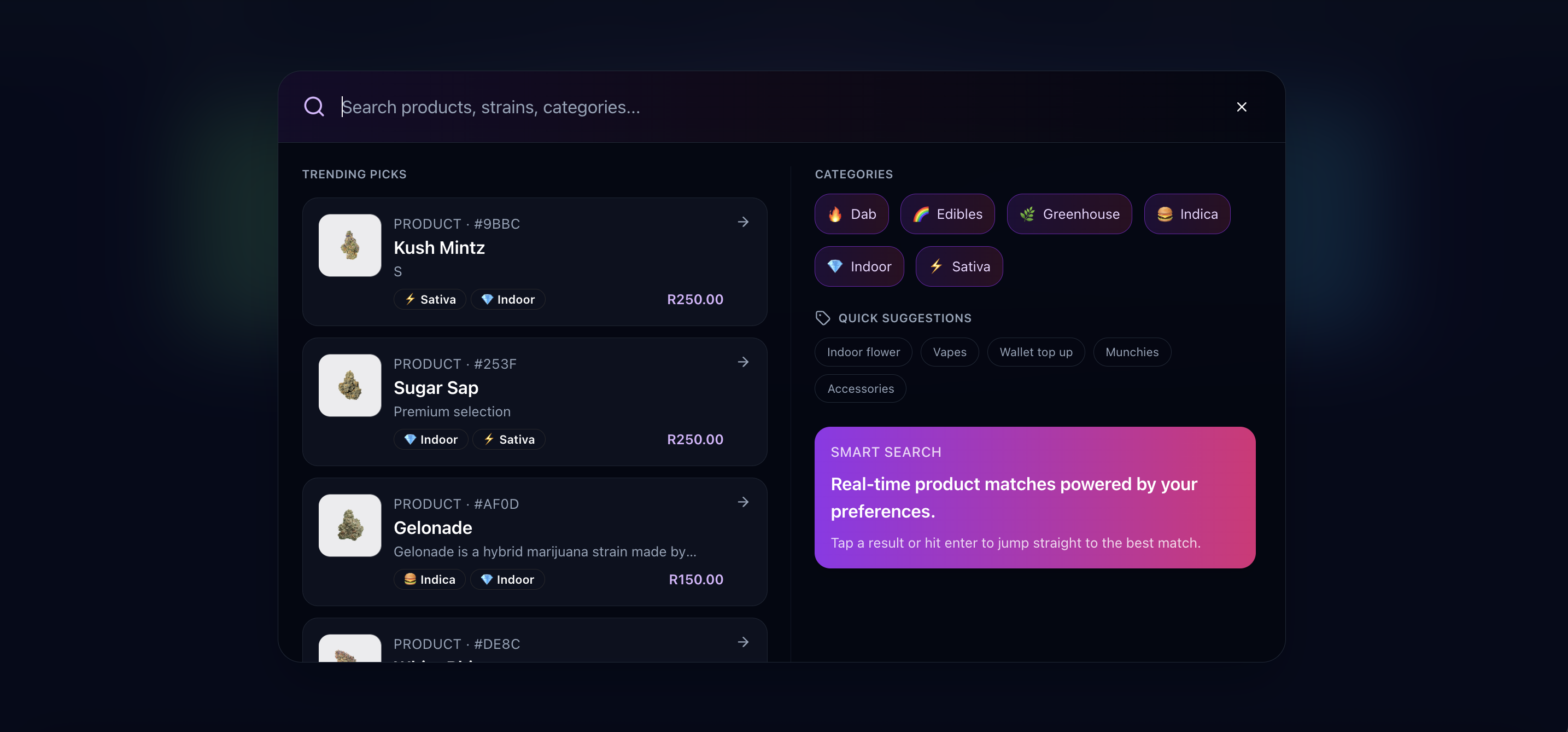
Task: Click the tag icon beside Quick Suggestions
Action: coord(822,318)
